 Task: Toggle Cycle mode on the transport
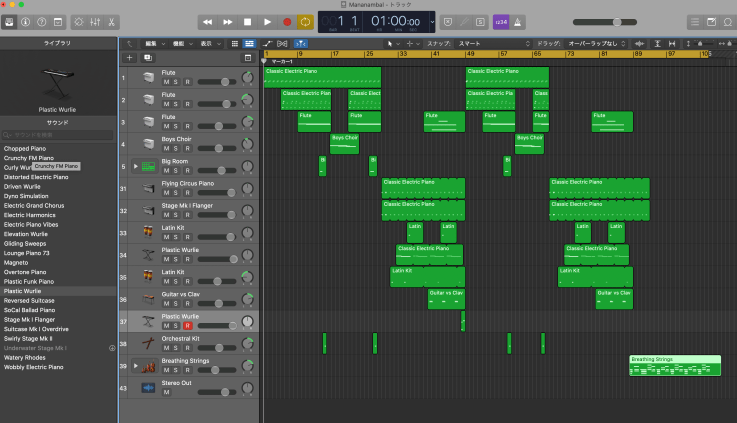point(305,21)
